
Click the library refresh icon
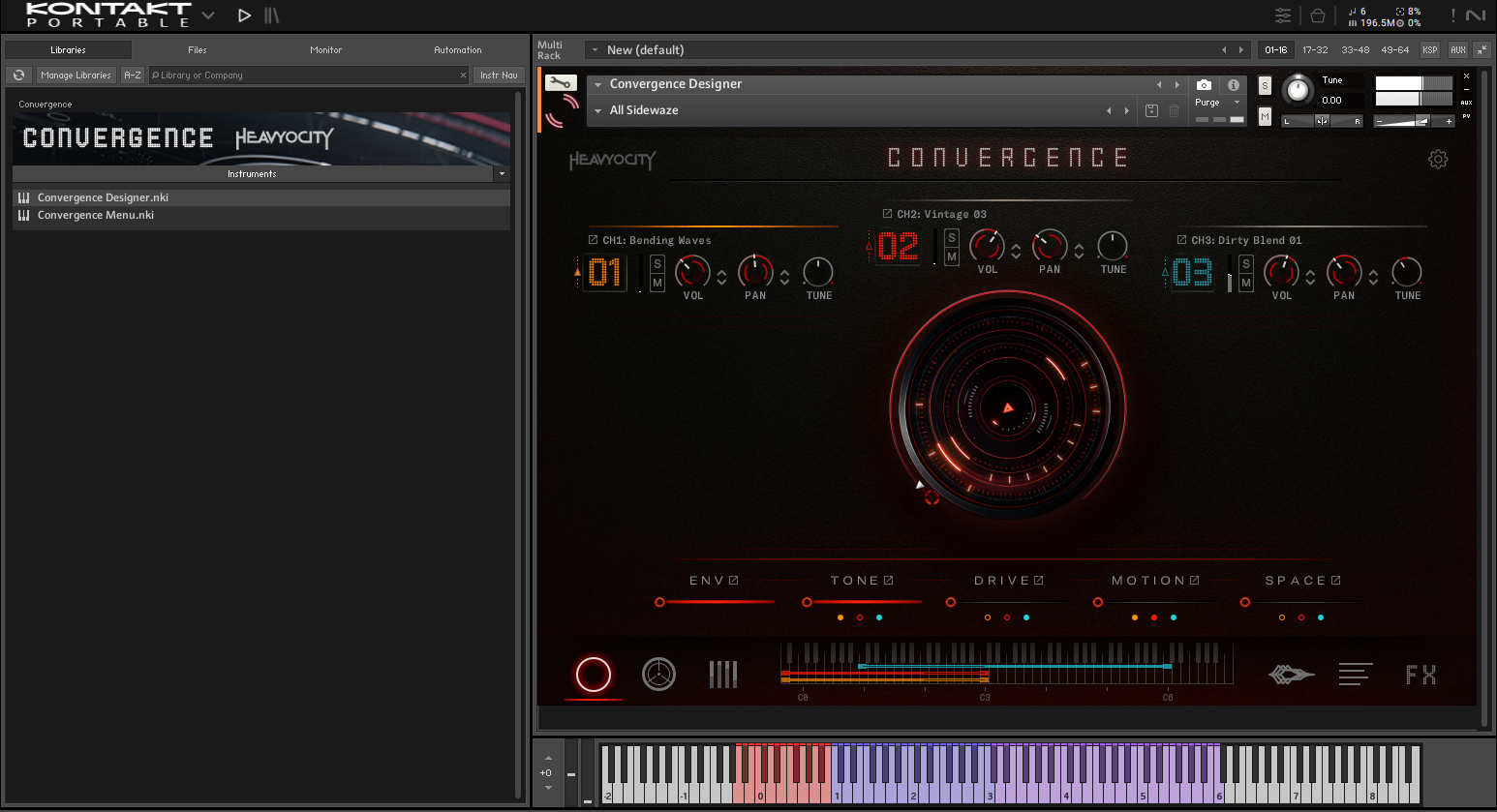[18, 75]
